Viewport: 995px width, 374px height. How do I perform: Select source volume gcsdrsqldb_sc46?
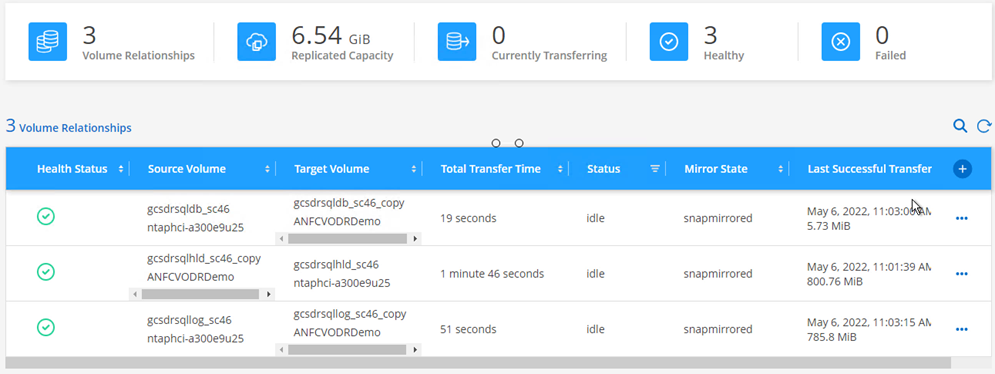[x=189, y=209]
